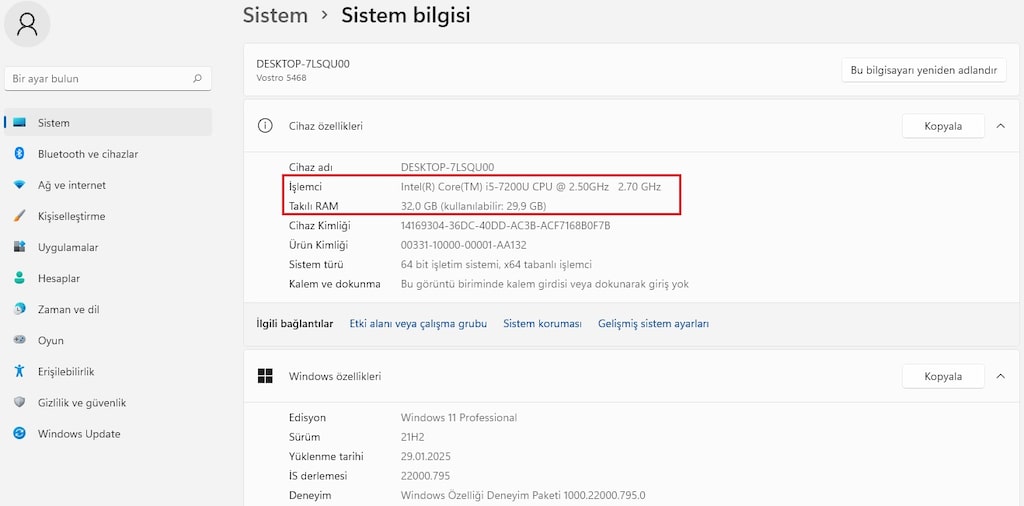Click the Windows özellikleri section header
The image size is (1024, 506).
click(631, 376)
